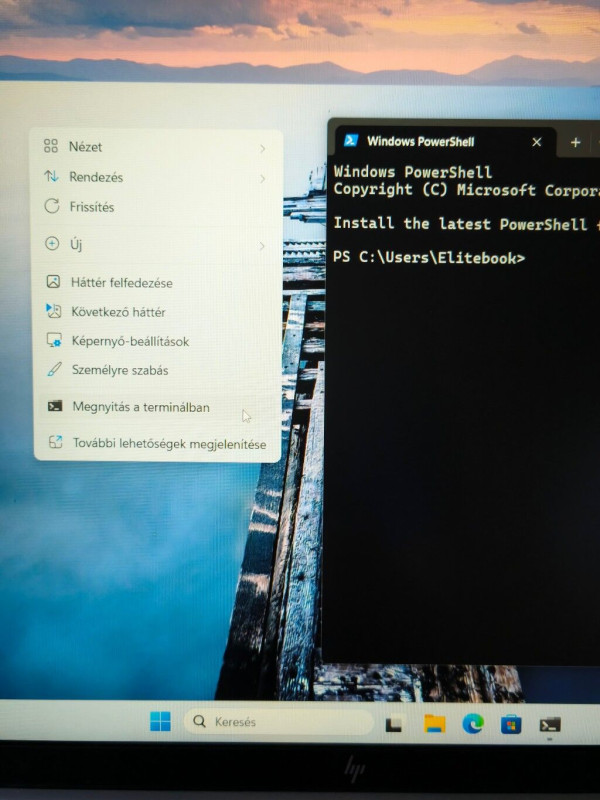600x800 pixels.
Task: Open Microsoft Store from the taskbar
Action: 511,724
